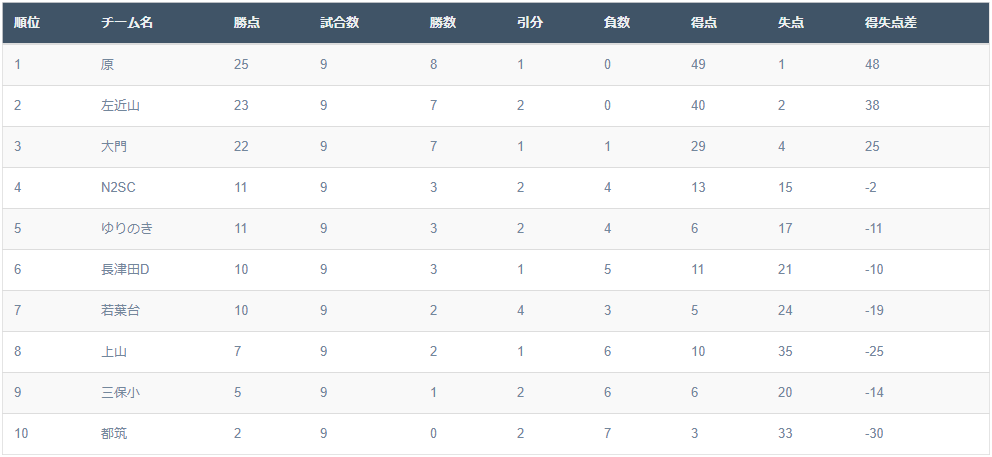Click the 若葉台 team name

click(x=120, y=311)
